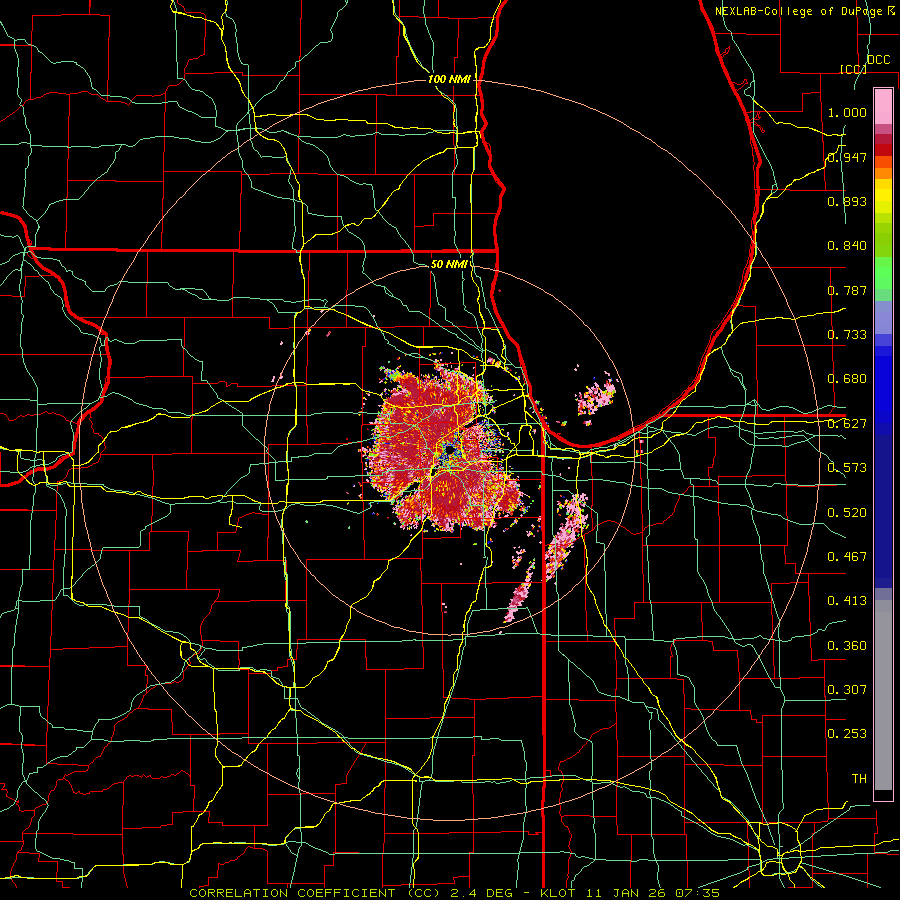Click the 0.520 scale value
Viewport: 900px width, 900px height.
[847, 513]
